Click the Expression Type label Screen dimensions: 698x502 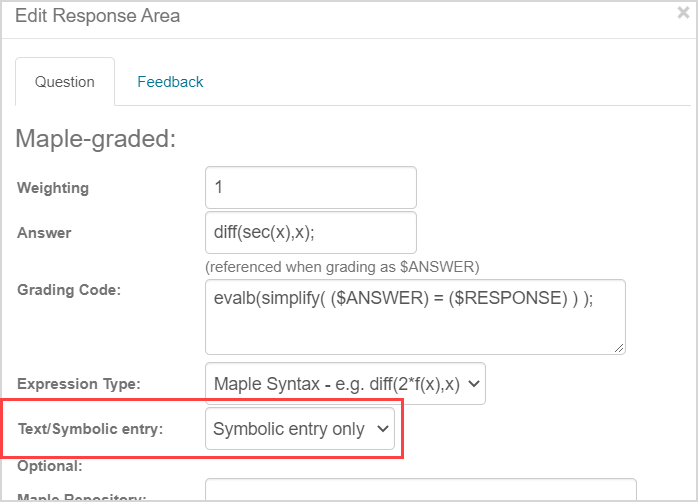(x=79, y=383)
